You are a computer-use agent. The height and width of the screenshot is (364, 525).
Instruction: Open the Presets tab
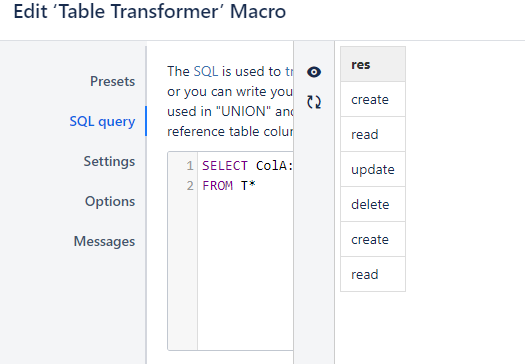tap(112, 81)
